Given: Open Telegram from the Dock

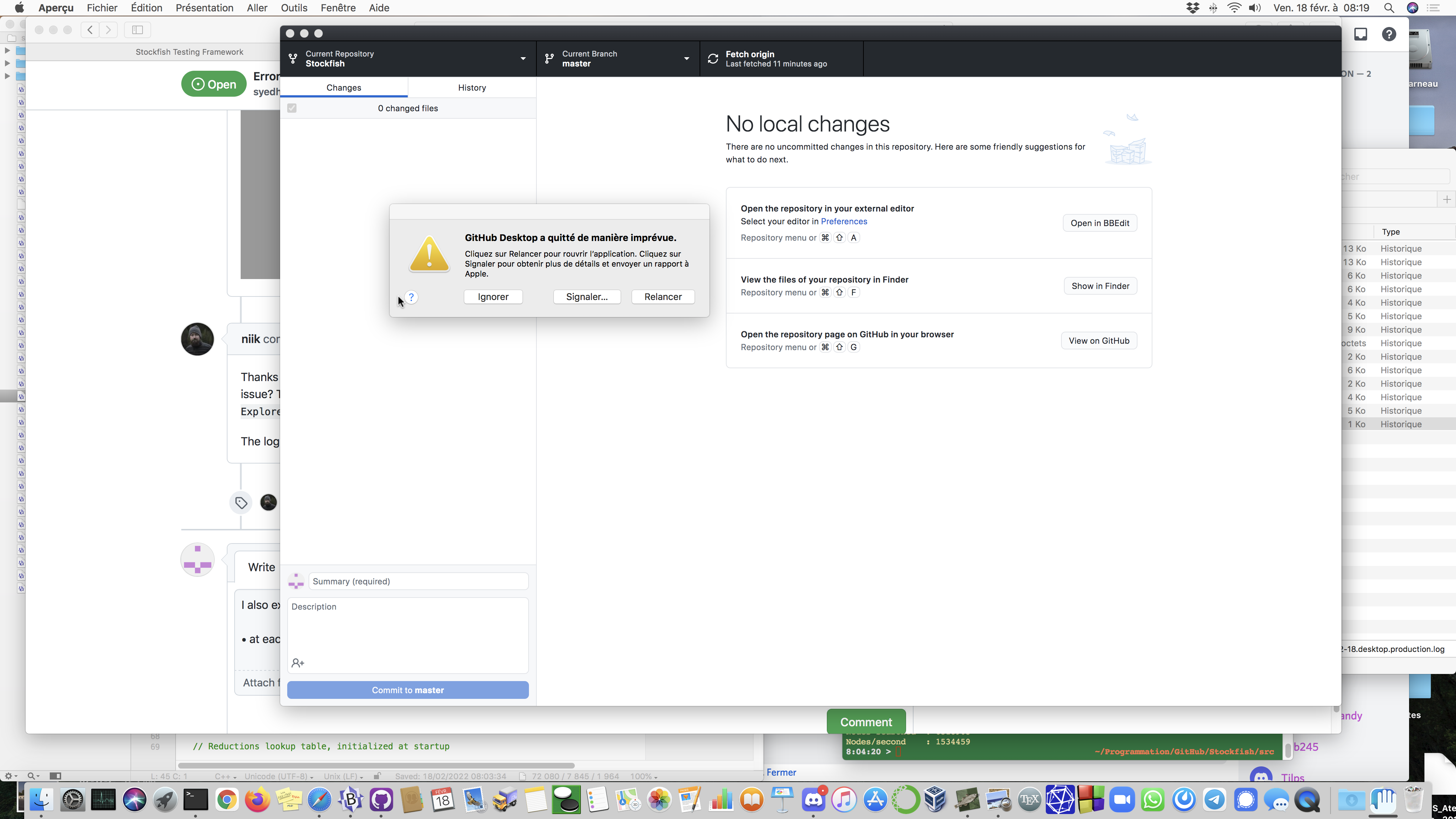Looking at the screenshot, I should (x=1215, y=799).
